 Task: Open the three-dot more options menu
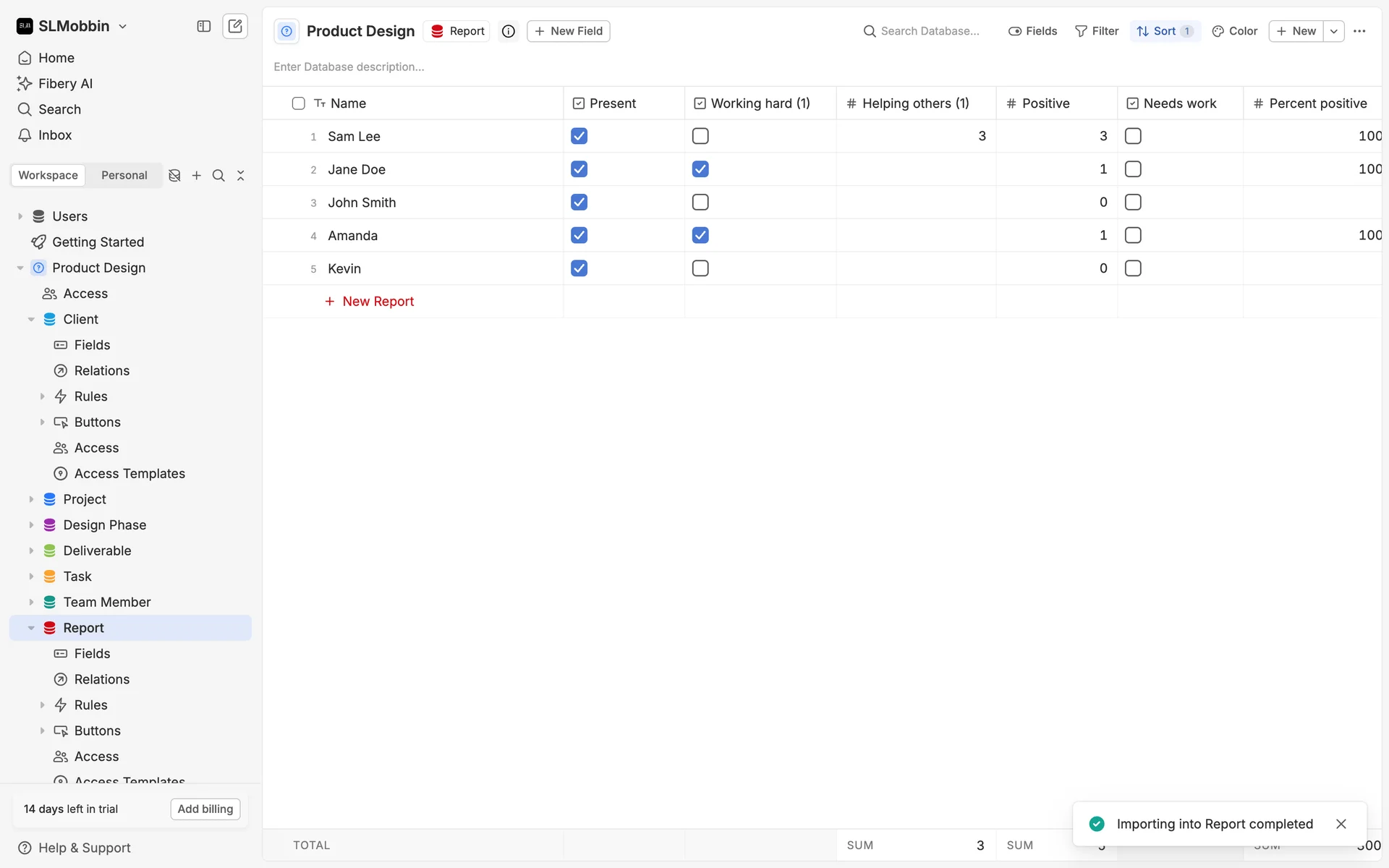coord(1359,31)
